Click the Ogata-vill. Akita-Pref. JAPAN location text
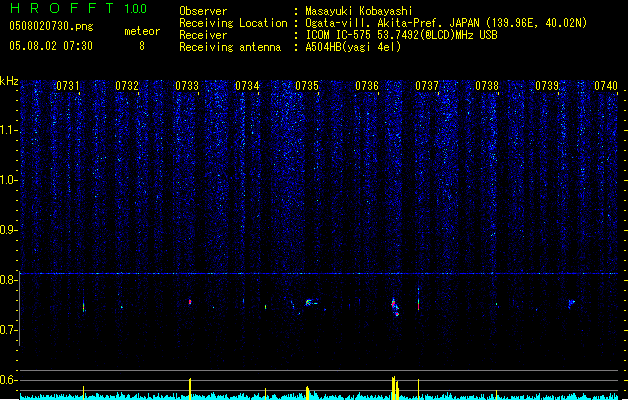629x400 pixels. (x=446, y=23)
